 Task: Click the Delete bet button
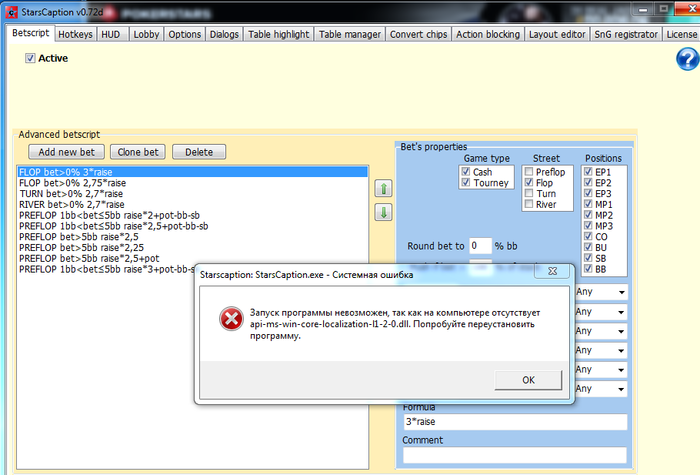(x=199, y=152)
